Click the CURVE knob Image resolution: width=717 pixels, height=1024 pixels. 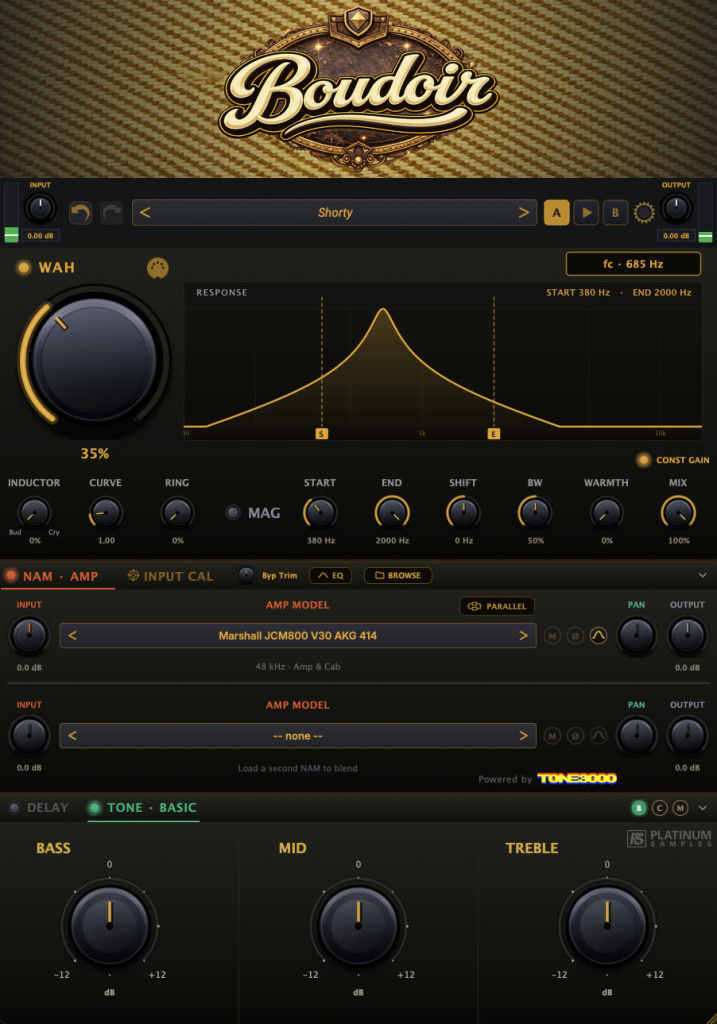point(105,513)
